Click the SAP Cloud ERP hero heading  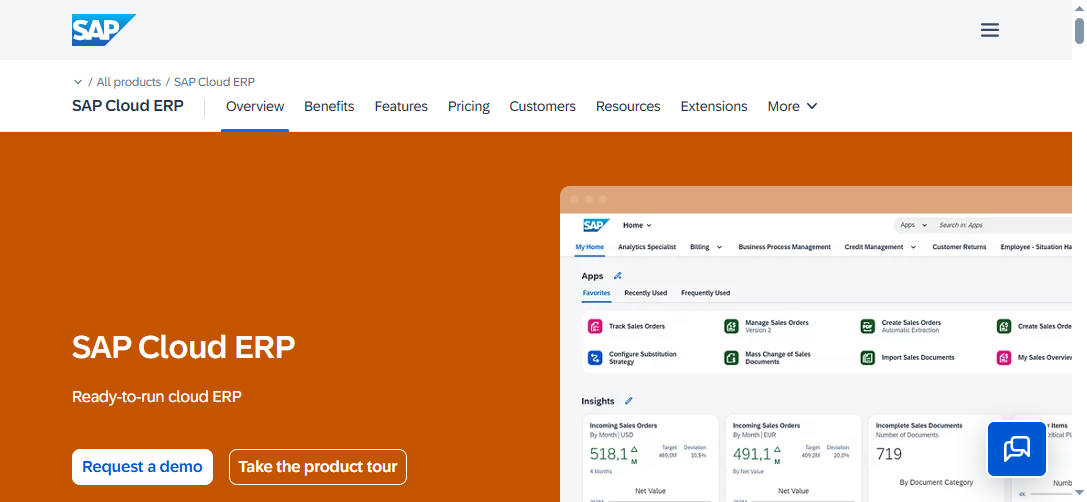coord(184,347)
